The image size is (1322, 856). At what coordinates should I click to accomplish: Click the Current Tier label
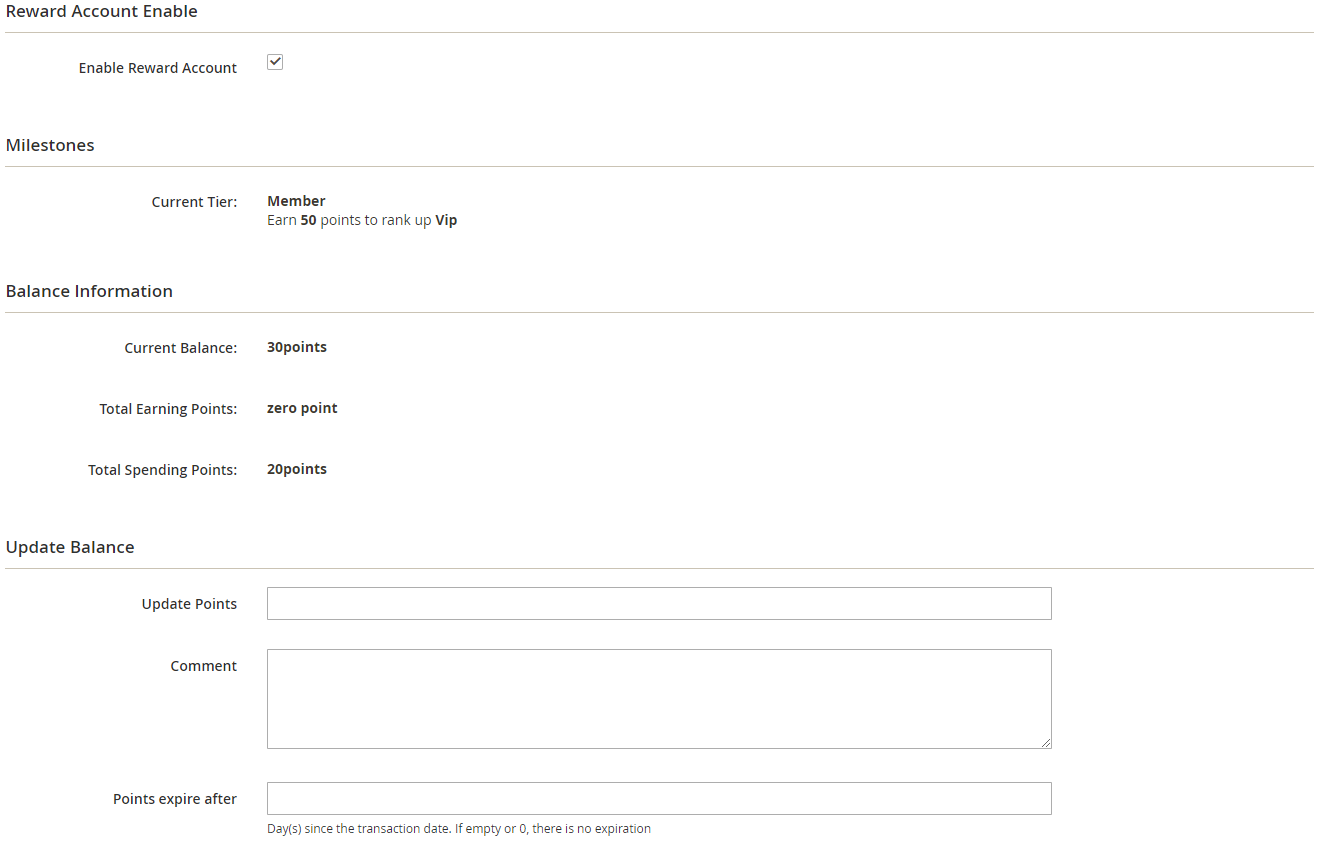(194, 202)
